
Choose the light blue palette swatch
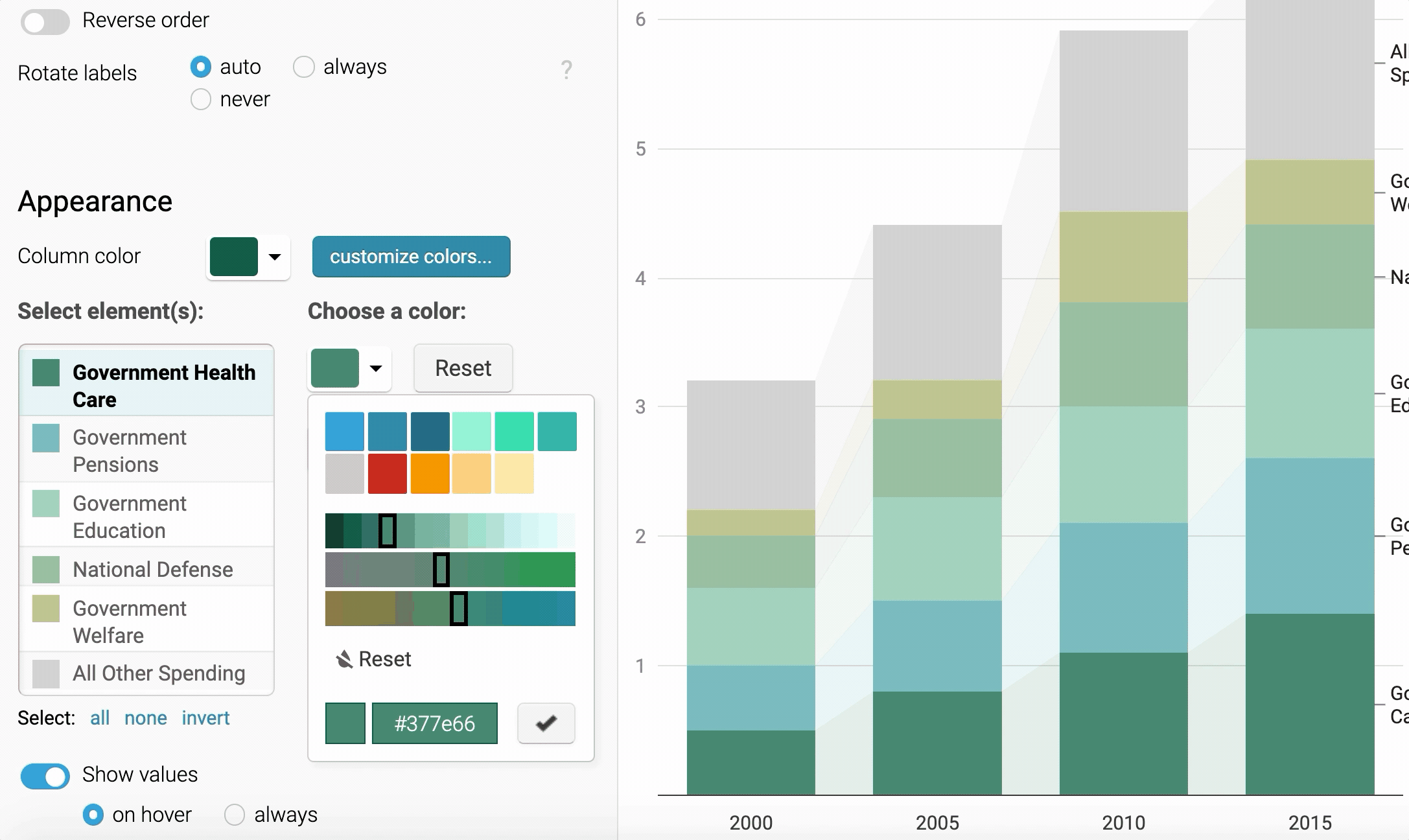[344, 432]
